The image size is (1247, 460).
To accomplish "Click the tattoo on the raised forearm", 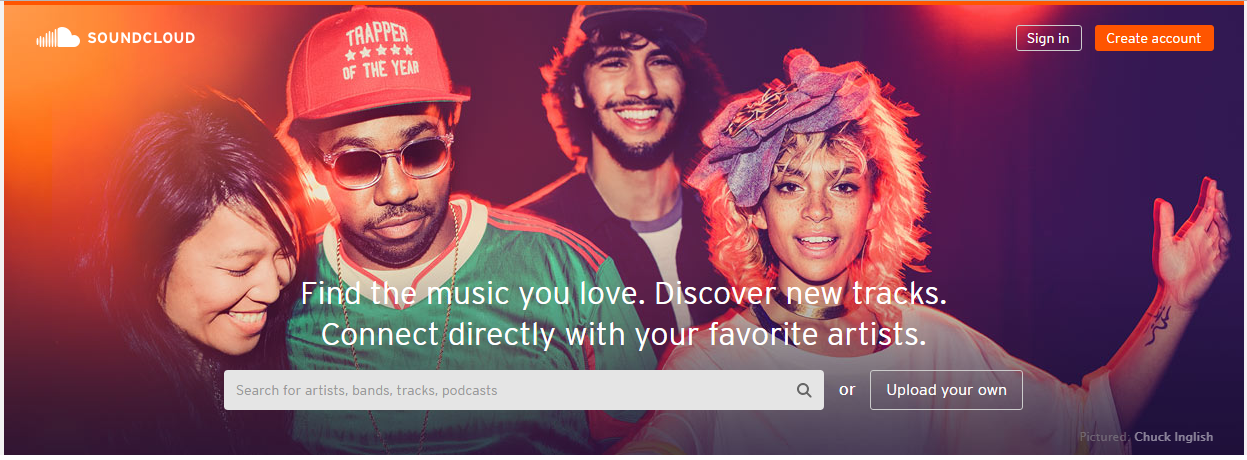I will pyautogui.click(x=1158, y=322).
